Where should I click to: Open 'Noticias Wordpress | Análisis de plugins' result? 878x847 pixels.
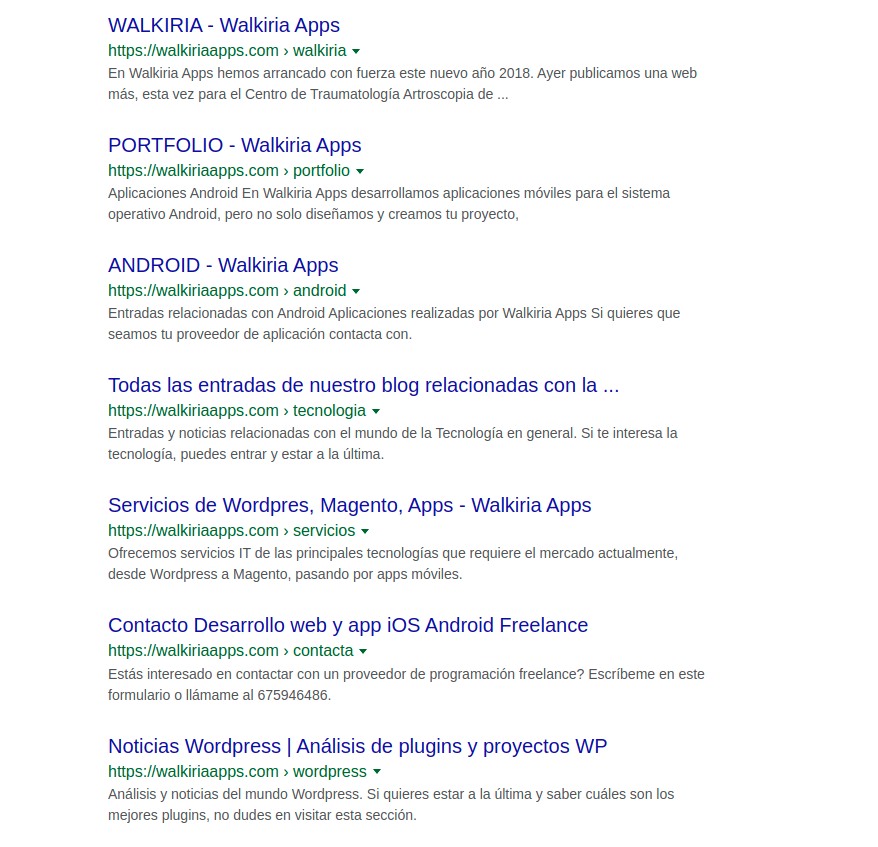pyautogui.click(x=357, y=746)
